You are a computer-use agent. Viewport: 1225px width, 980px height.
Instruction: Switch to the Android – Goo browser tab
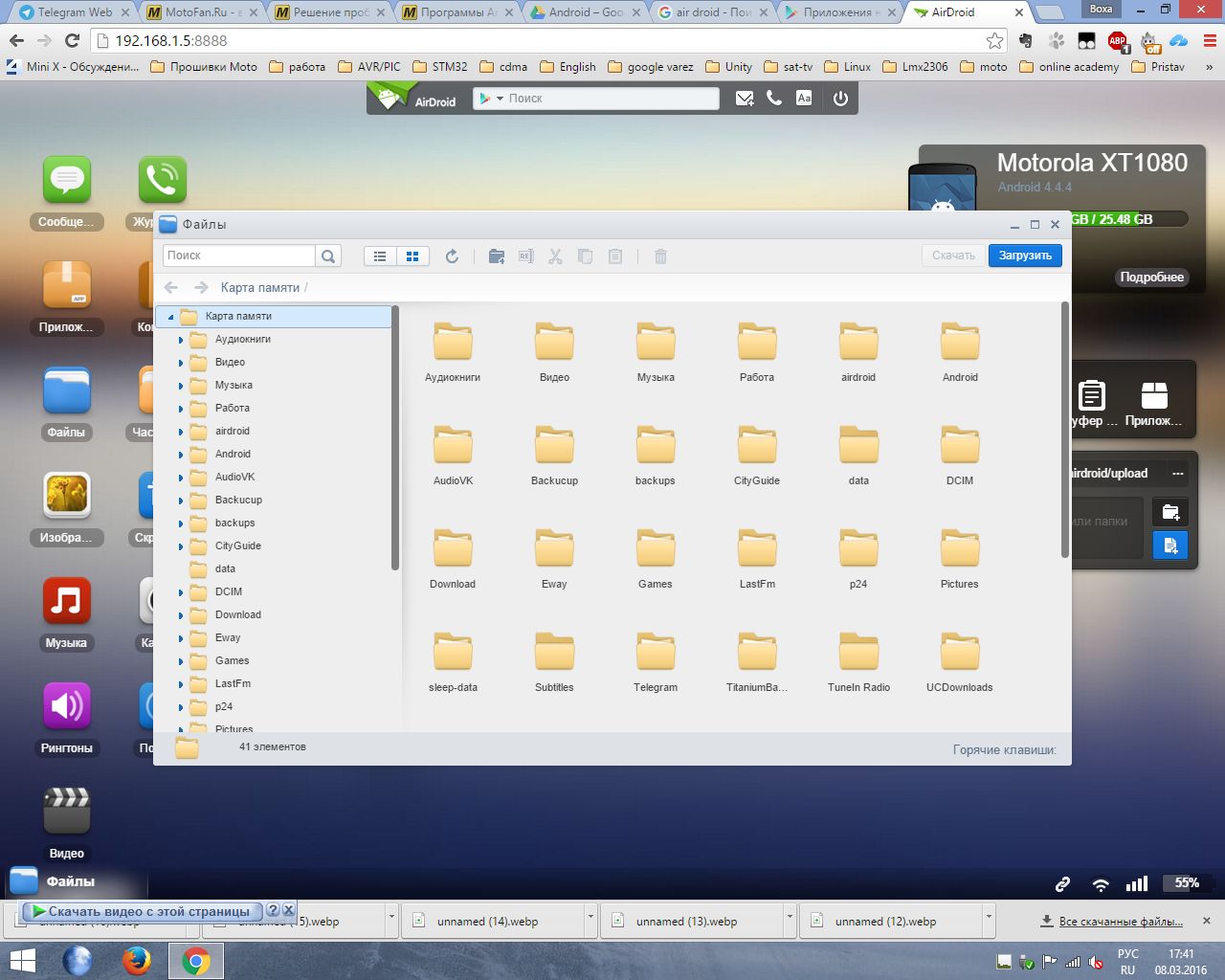click(x=584, y=12)
